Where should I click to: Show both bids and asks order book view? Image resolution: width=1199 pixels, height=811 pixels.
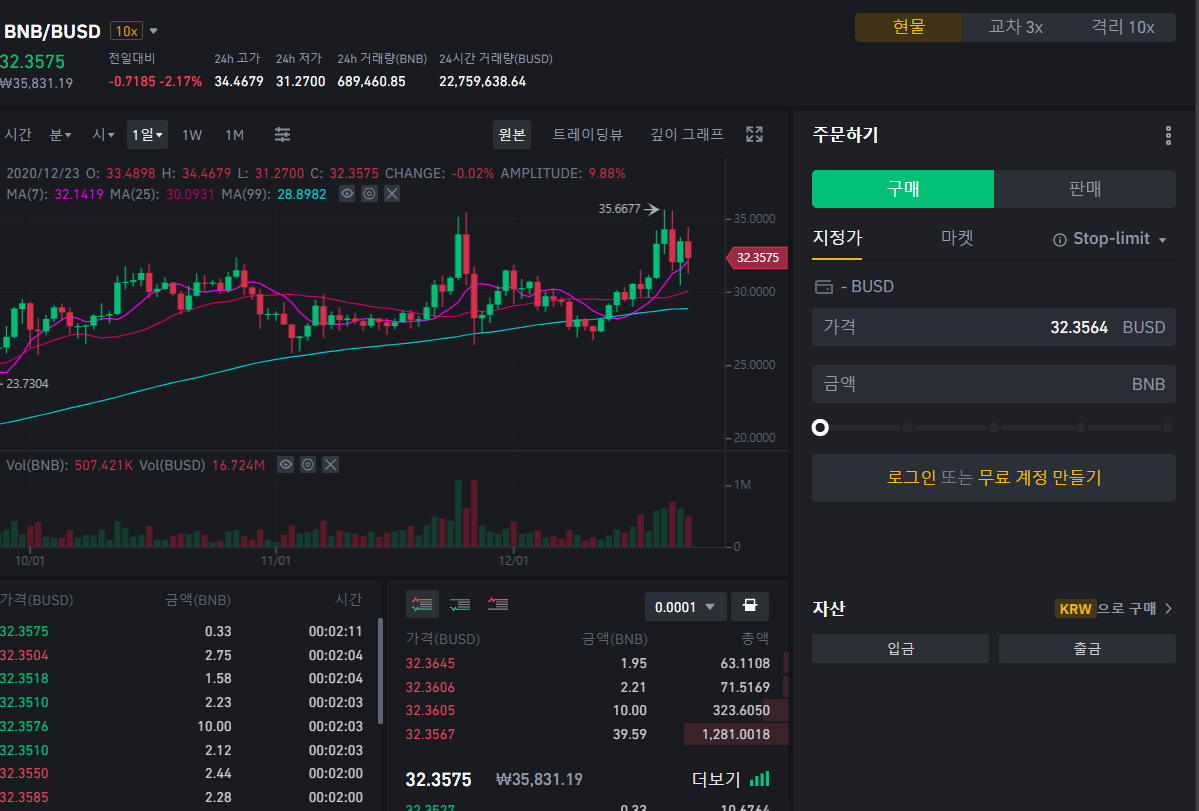point(422,605)
